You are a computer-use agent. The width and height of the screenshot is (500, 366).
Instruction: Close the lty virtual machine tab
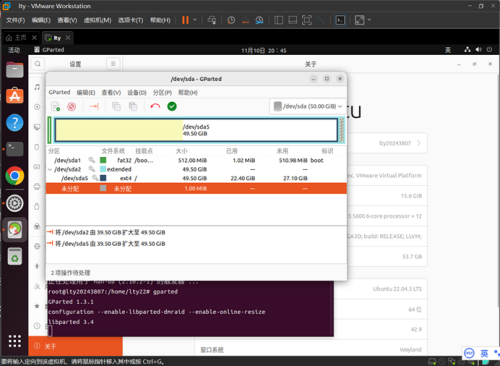point(68,38)
